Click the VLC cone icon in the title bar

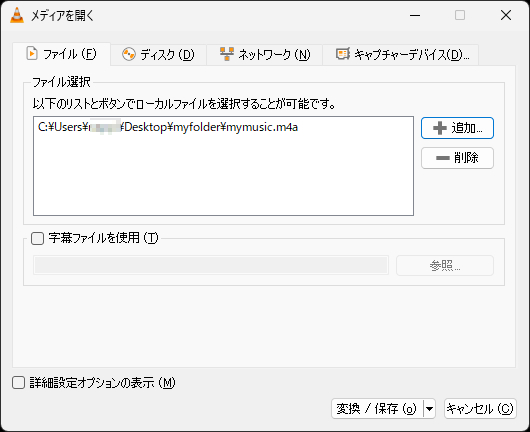coord(17,15)
